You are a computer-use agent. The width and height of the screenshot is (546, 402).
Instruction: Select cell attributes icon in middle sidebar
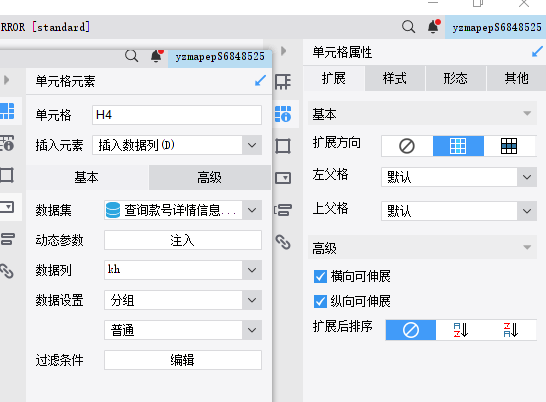pos(283,114)
